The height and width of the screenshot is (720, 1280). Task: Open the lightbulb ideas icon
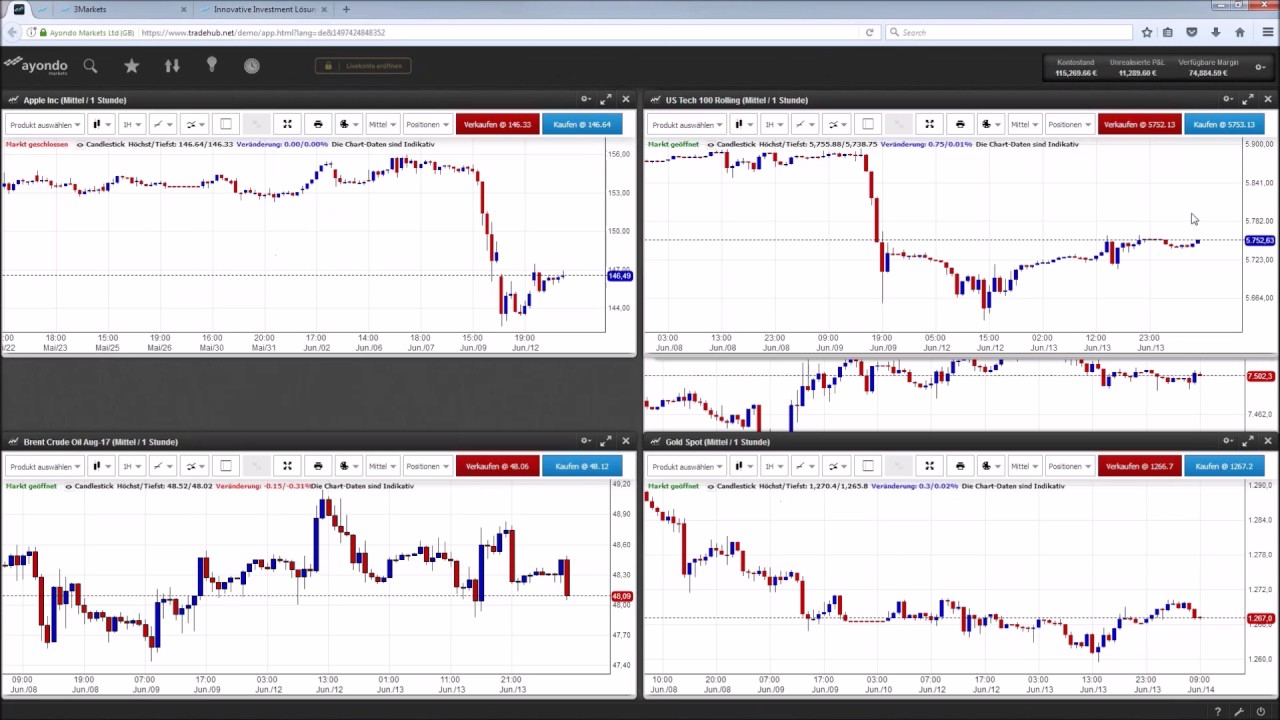tap(212, 66)
